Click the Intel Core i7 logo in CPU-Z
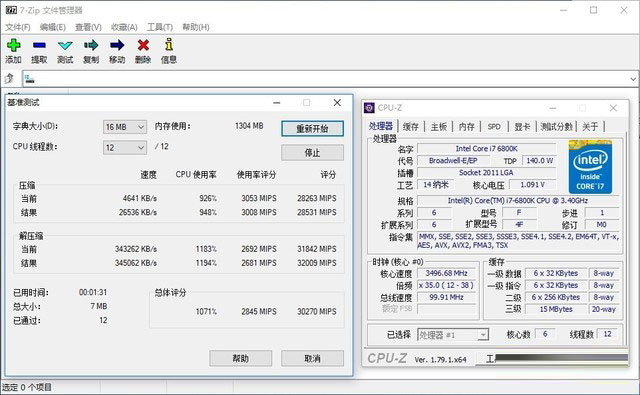 [x=590, y=167]
